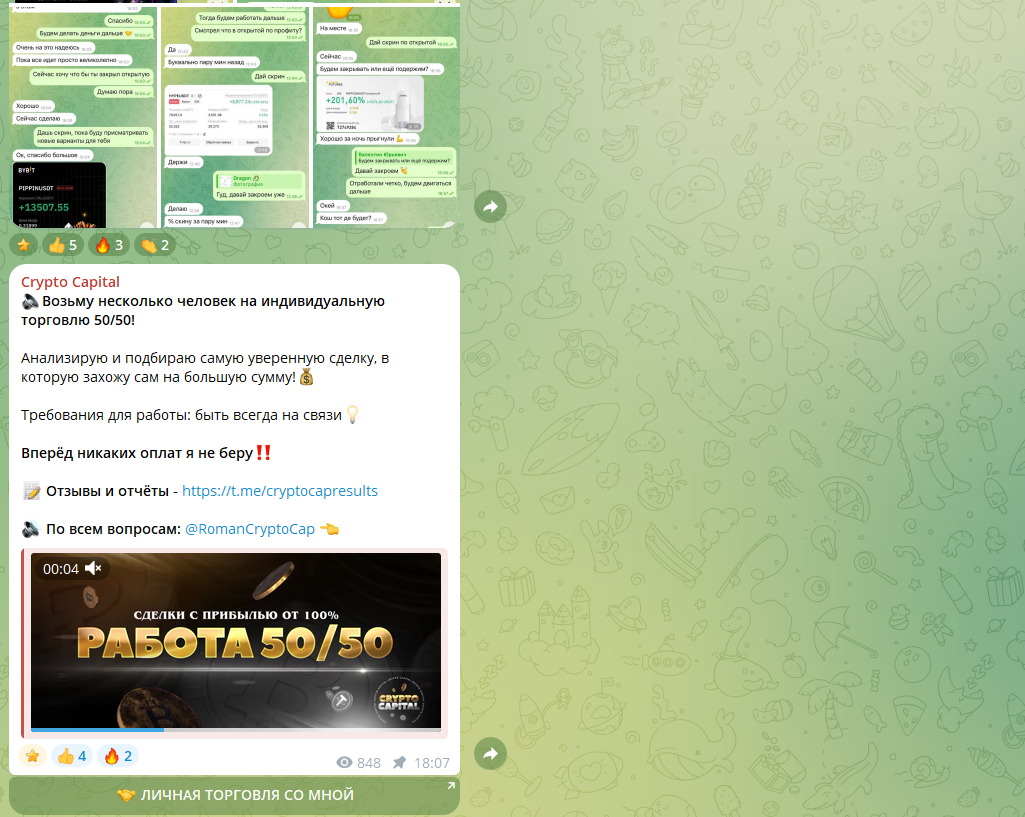
Task: Click the 00:04 video duration label
Action: [x=61, y=569]
